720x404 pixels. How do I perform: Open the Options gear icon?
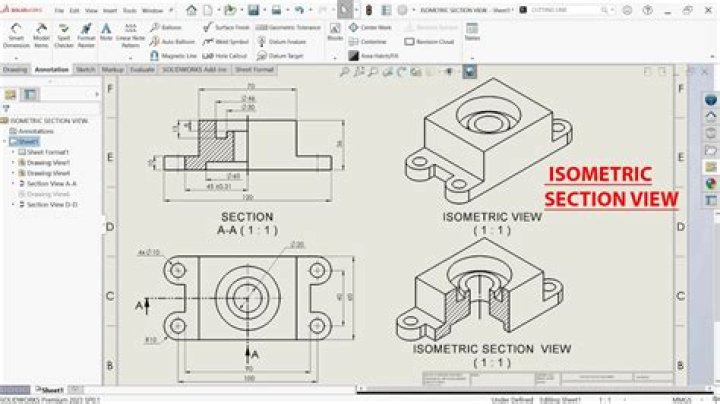[402, 10]
